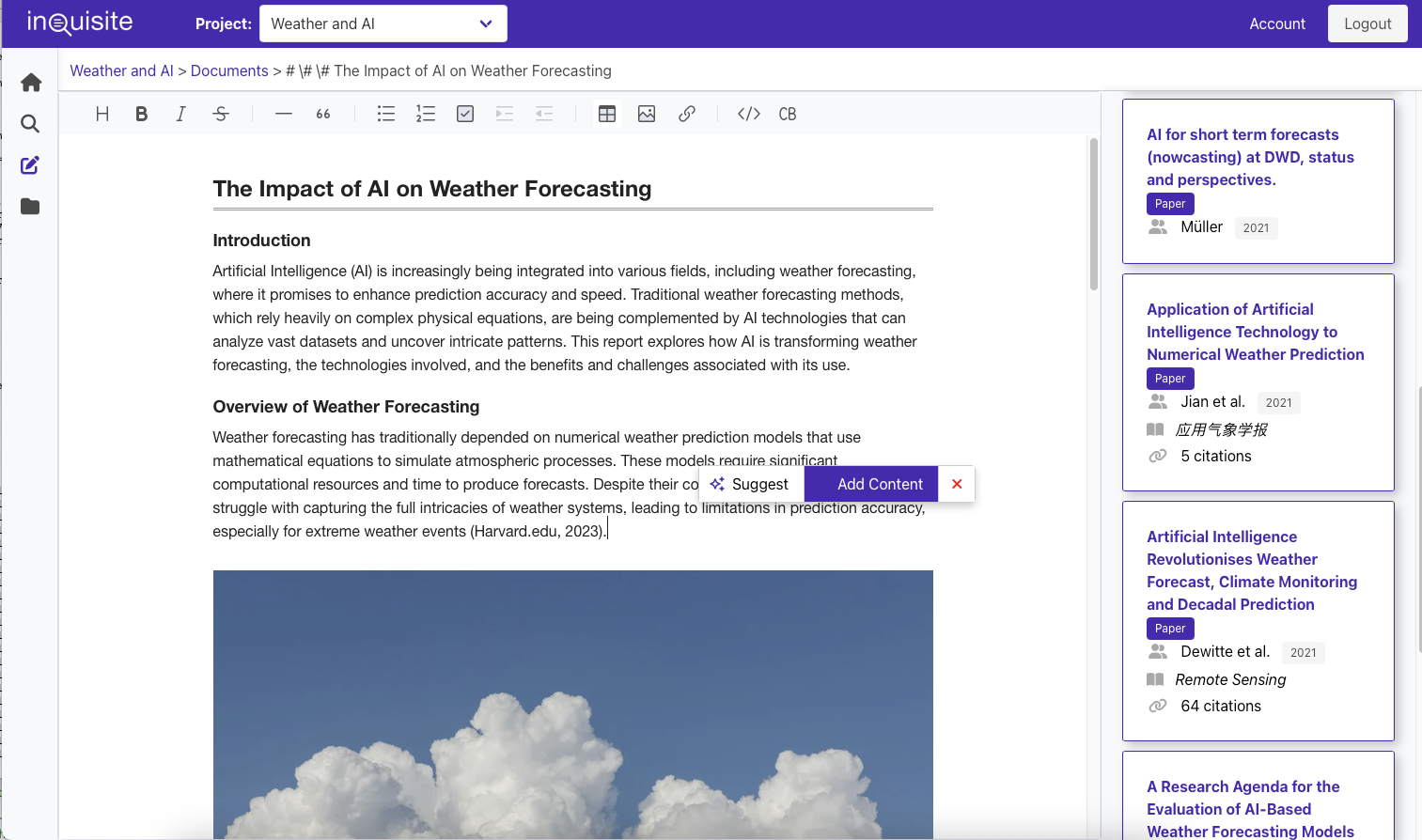Insert a task checkbox list
1422x840 pixels.
[465, 114]
